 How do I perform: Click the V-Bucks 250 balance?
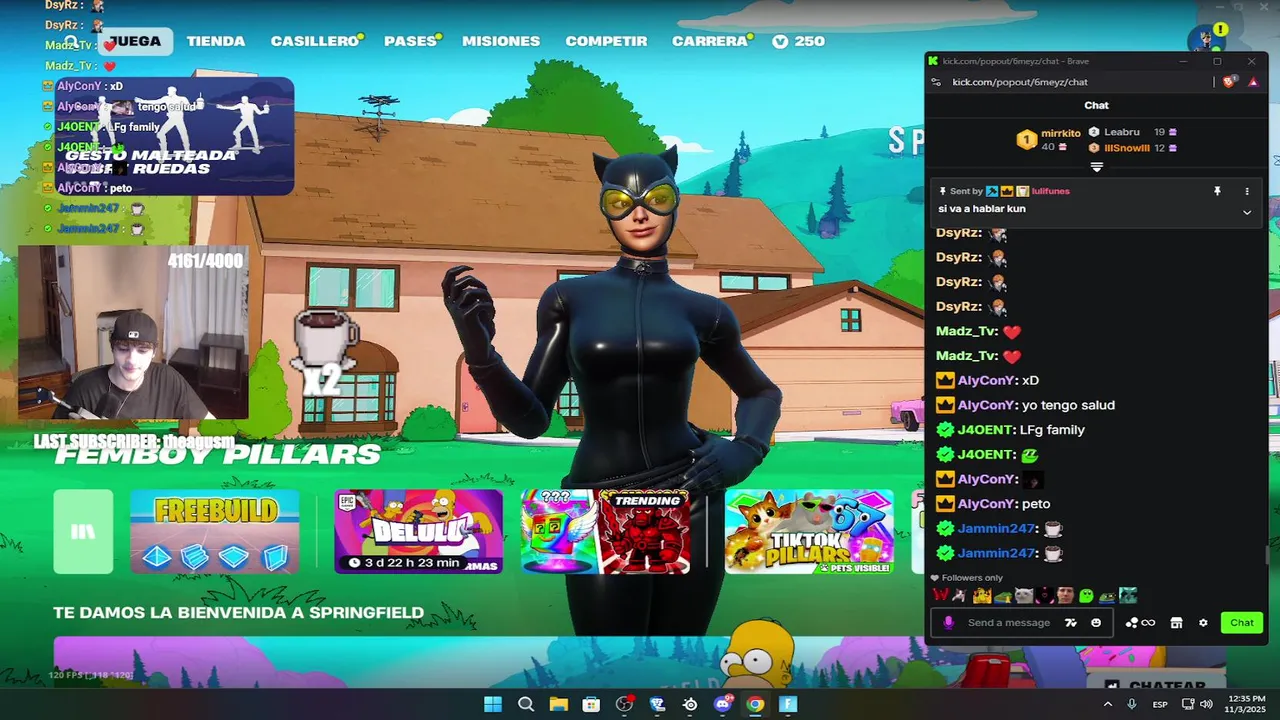tap(798, 41)
